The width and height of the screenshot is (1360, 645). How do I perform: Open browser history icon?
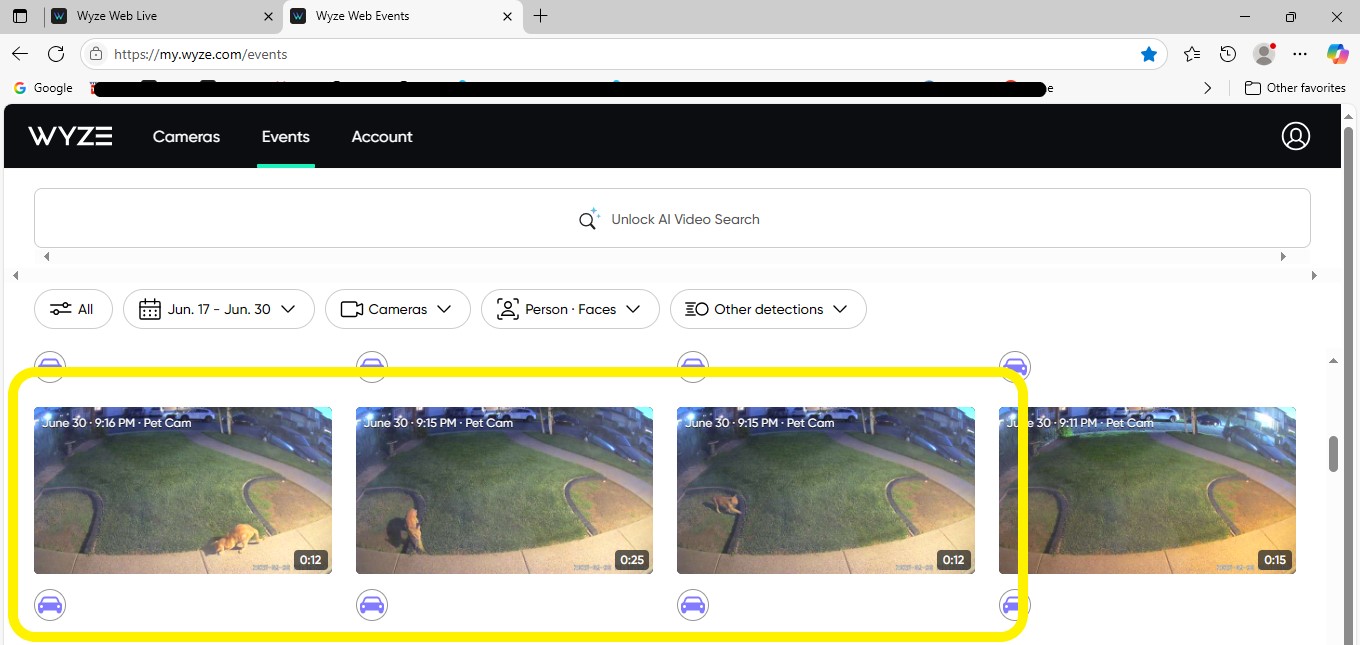click(x=1228, y=54)
